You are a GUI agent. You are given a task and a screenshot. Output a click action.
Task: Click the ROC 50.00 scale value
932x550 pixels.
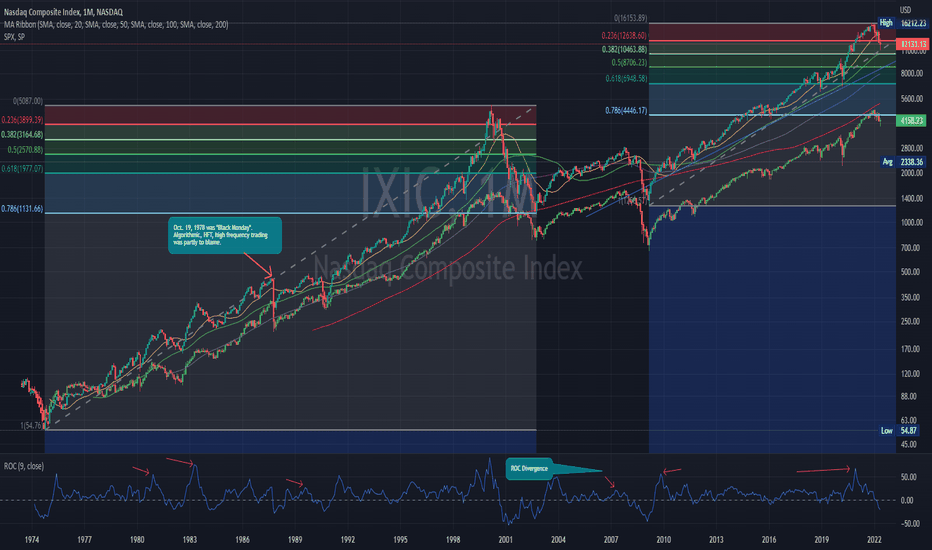pyautogui.click(x=907, y=477)
